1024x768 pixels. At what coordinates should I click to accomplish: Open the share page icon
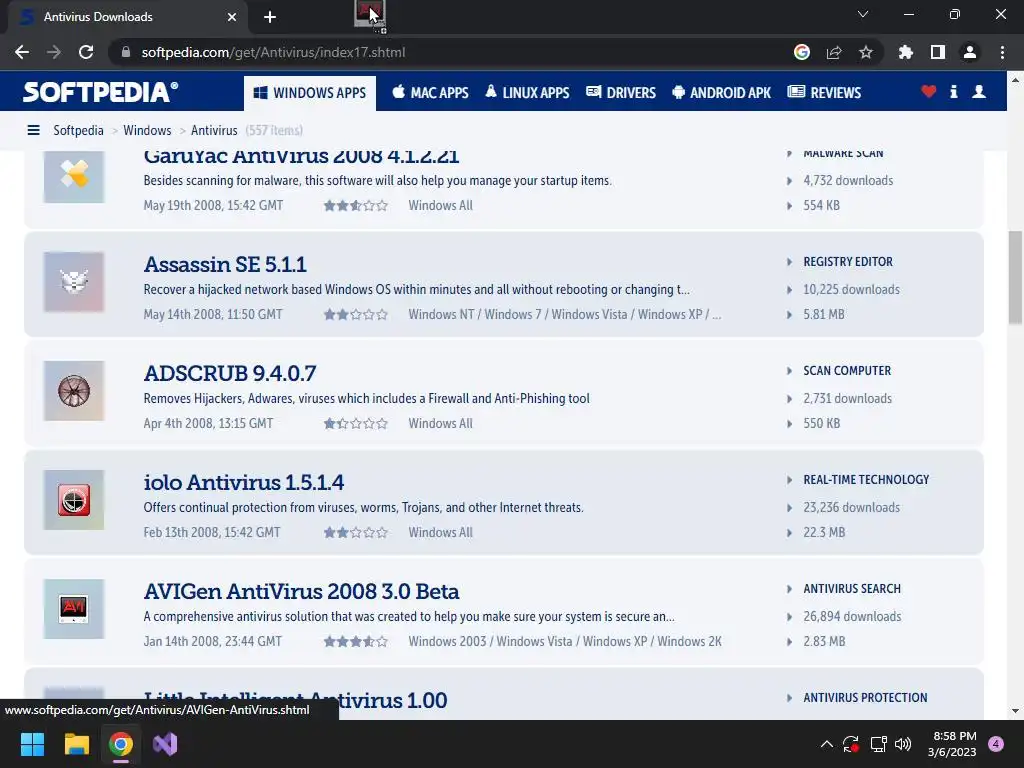(x=834, y=52)
